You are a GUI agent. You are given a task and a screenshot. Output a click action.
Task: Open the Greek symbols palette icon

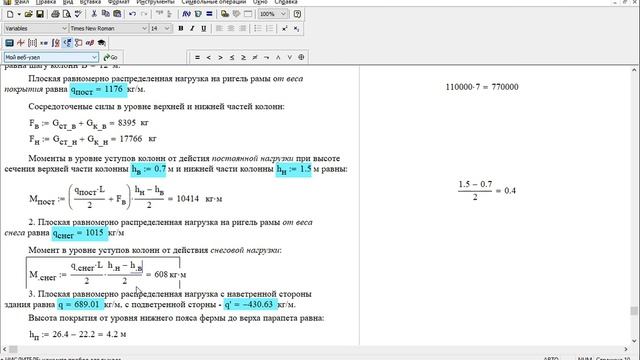(x=90, y=43)
